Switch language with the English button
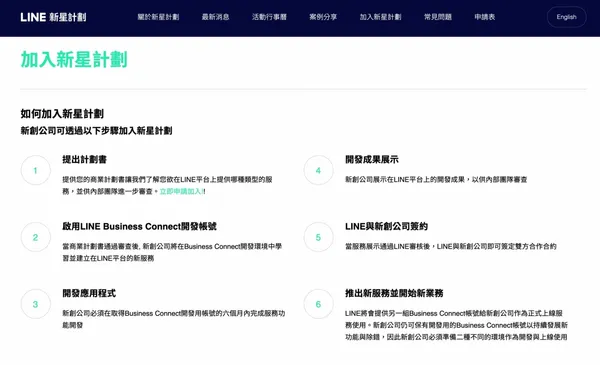 point(566,17)
